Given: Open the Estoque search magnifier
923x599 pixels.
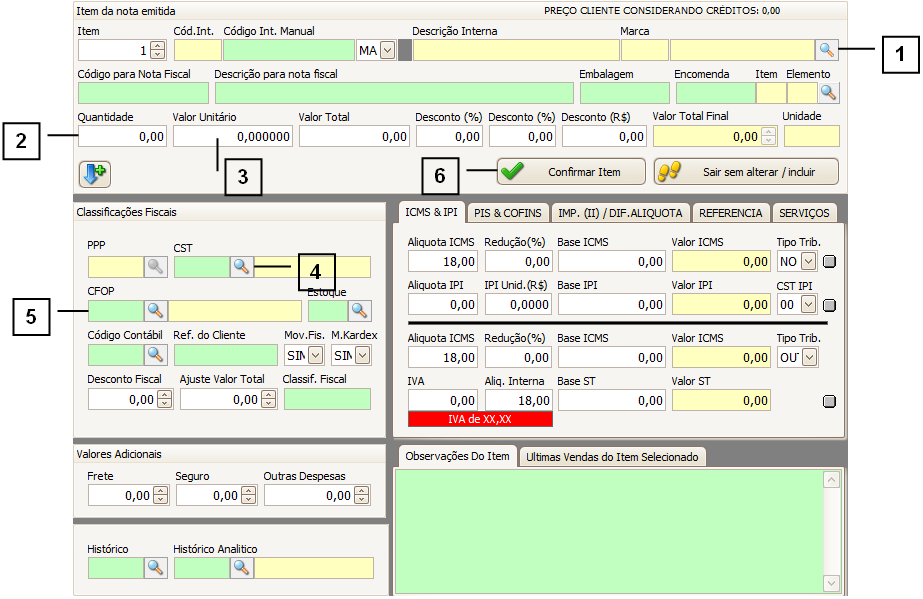Looking at the screenshot, I should pyautogui.click(x=359, y=310).
